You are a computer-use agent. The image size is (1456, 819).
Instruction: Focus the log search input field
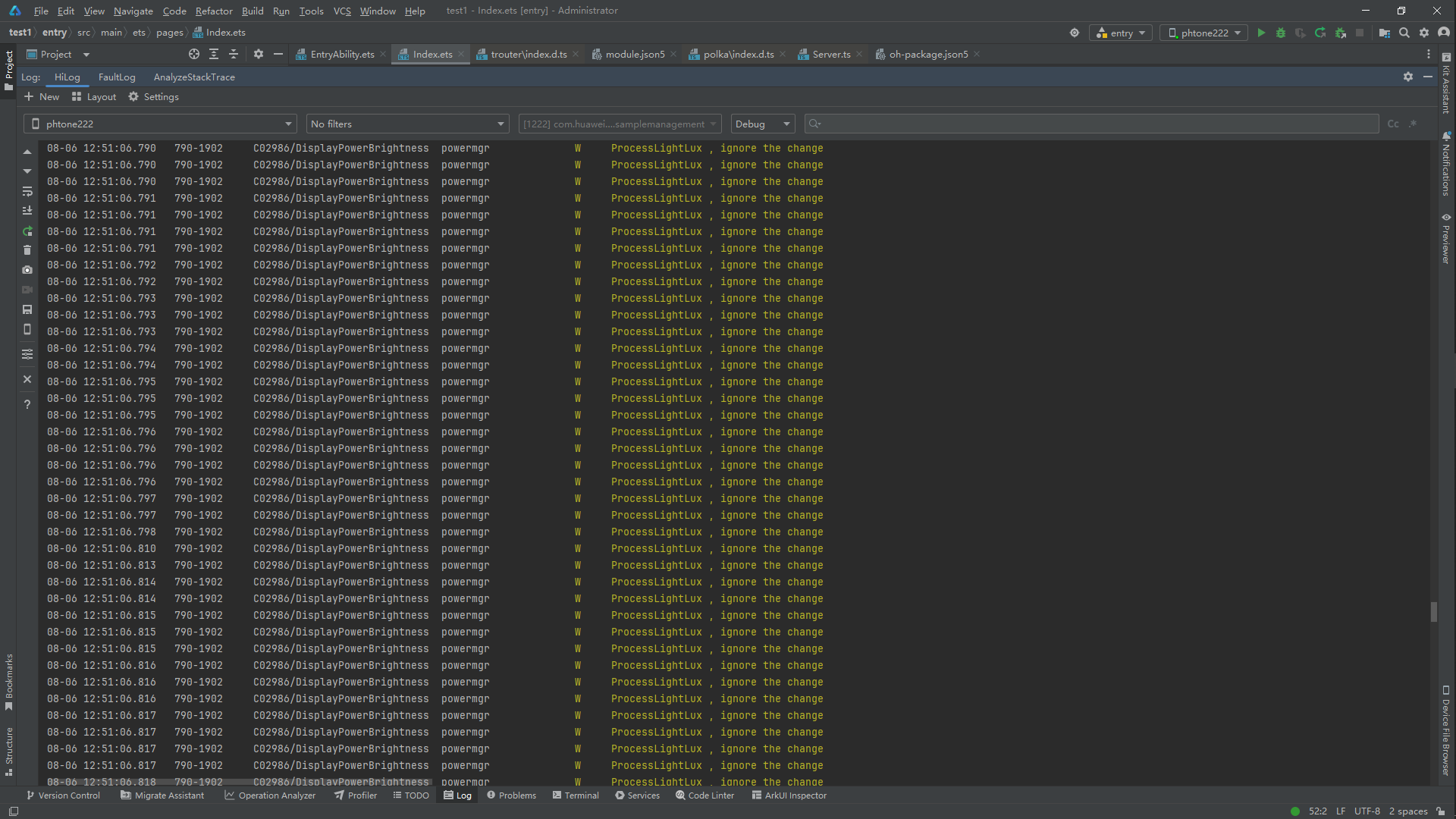[1092, 124]
